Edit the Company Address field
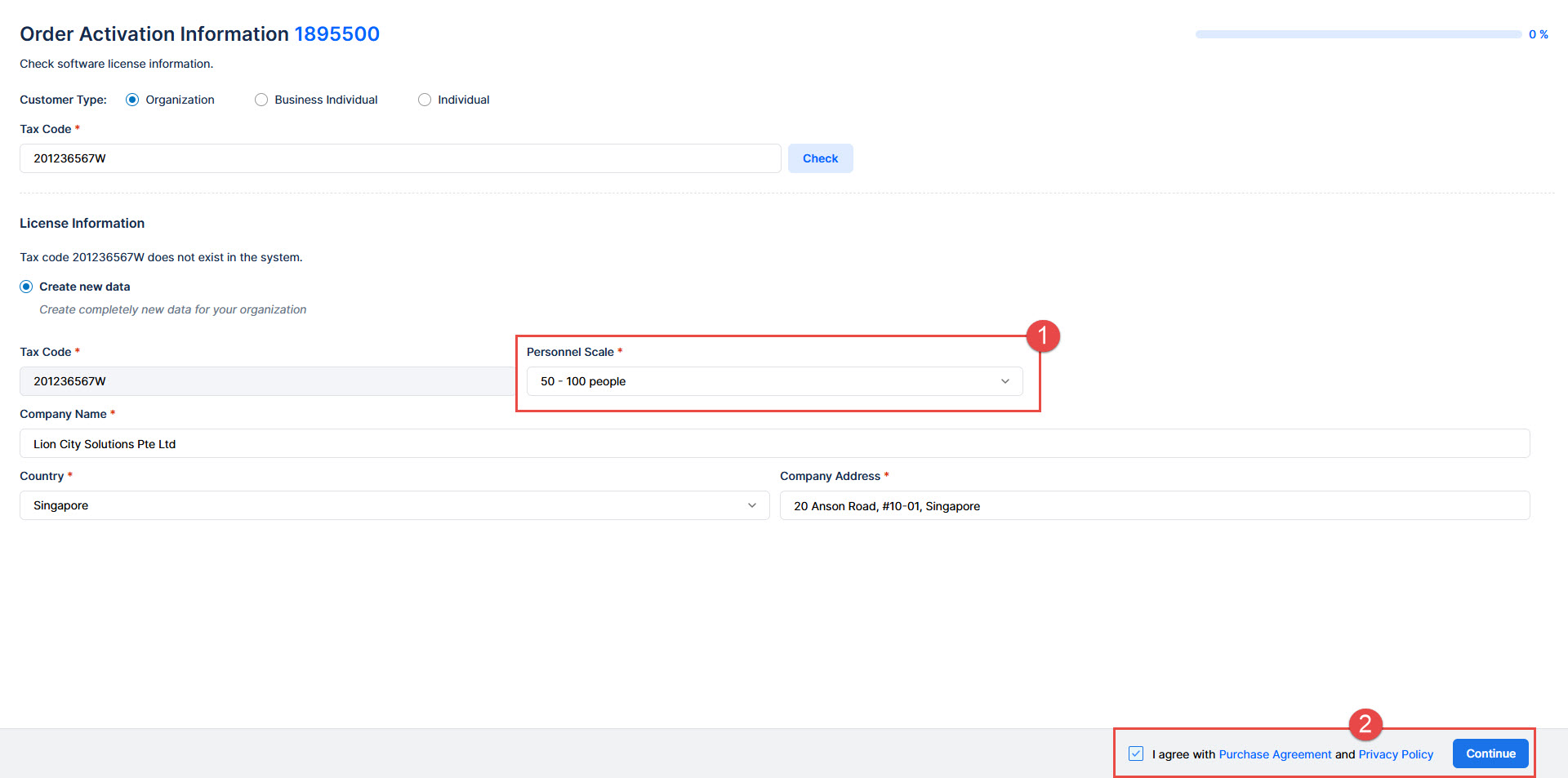Image resolution: width=1568 pixels, height=778 pixels. (x=1154, y=506)
